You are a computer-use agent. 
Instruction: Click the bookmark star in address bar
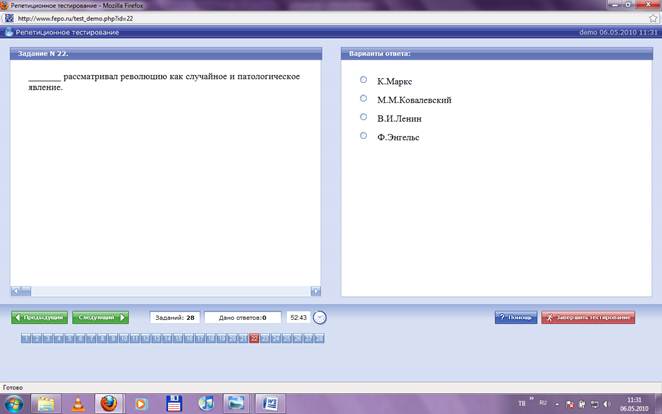pyautogui.click(x=653, y=19)
